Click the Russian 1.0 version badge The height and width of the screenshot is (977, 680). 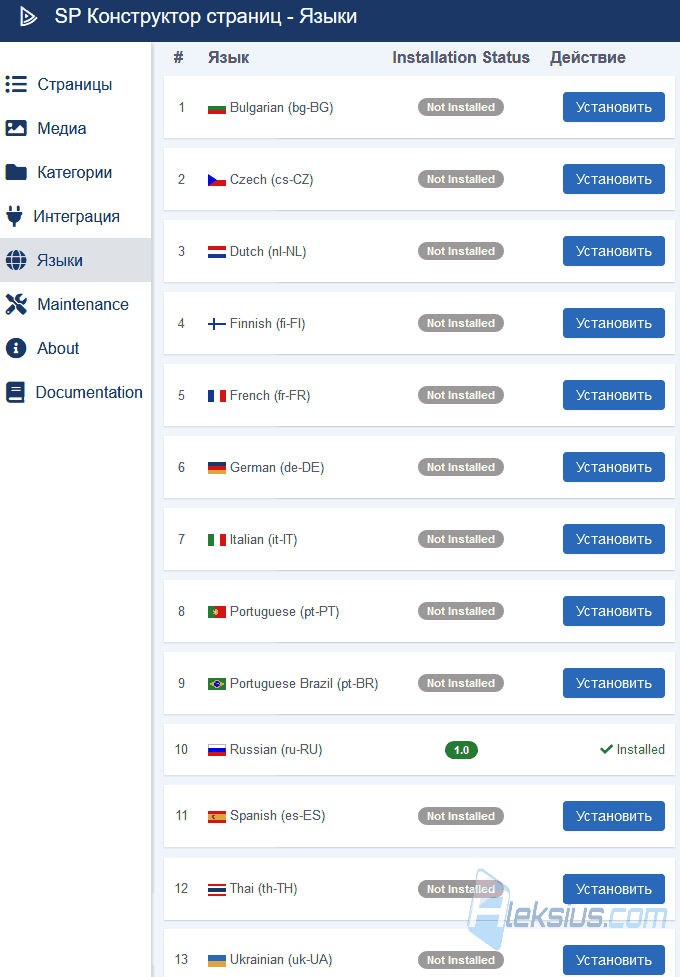(461, 750)
